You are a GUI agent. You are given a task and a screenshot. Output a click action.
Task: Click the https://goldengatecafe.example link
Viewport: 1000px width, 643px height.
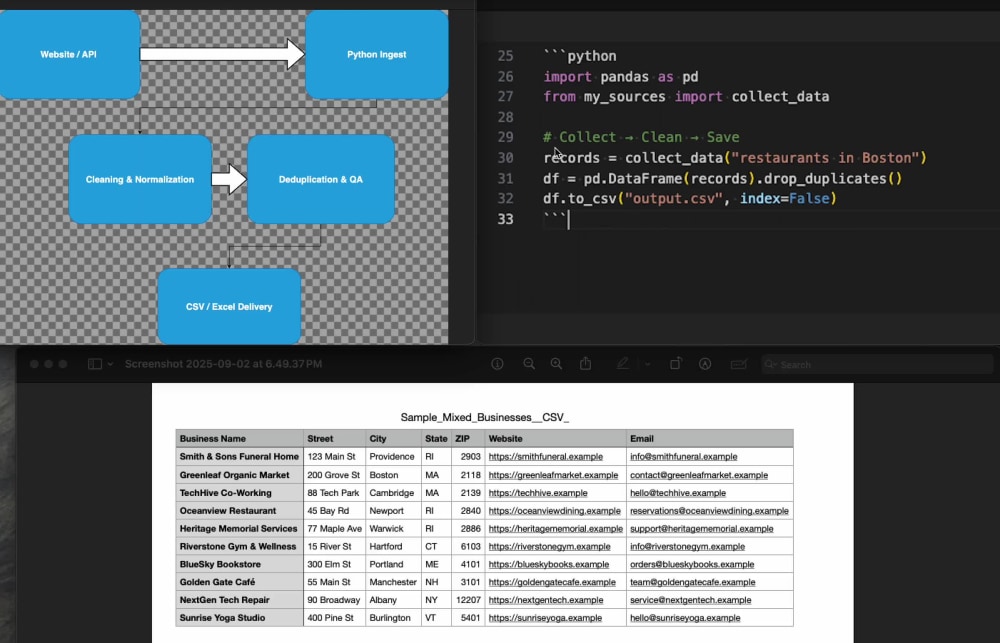click(x=552, y=582)
